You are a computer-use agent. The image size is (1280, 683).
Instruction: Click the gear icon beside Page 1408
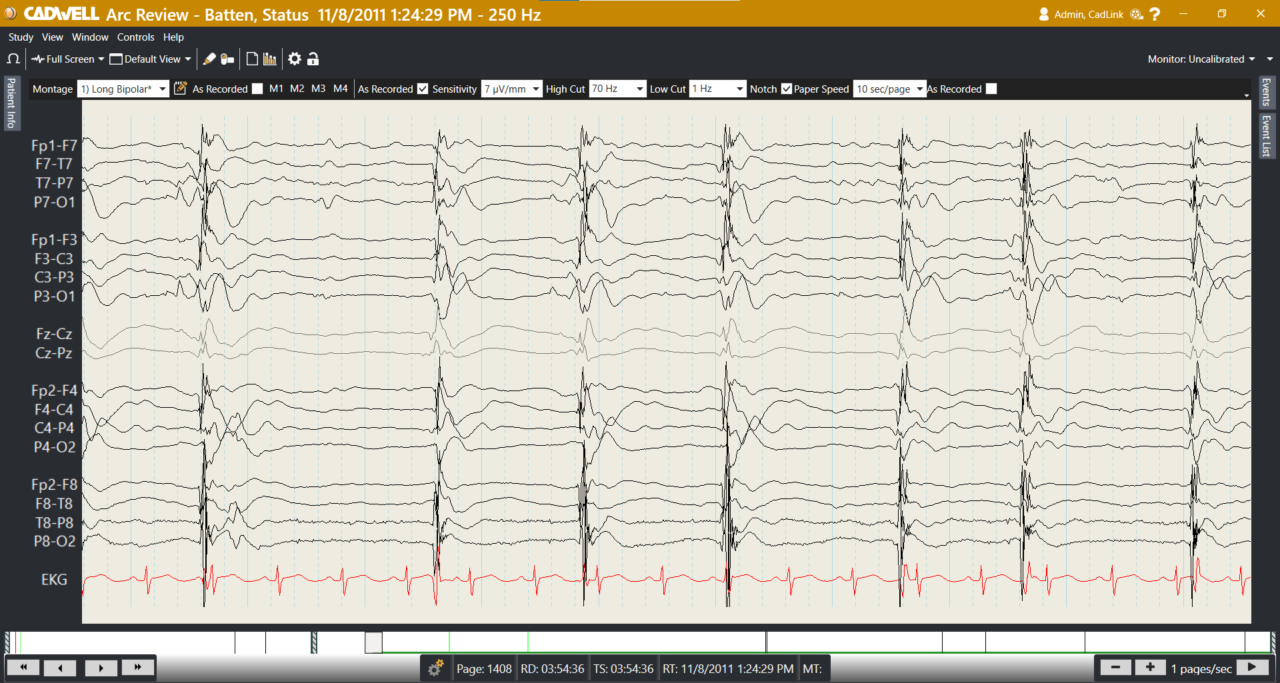coord(436,667)
